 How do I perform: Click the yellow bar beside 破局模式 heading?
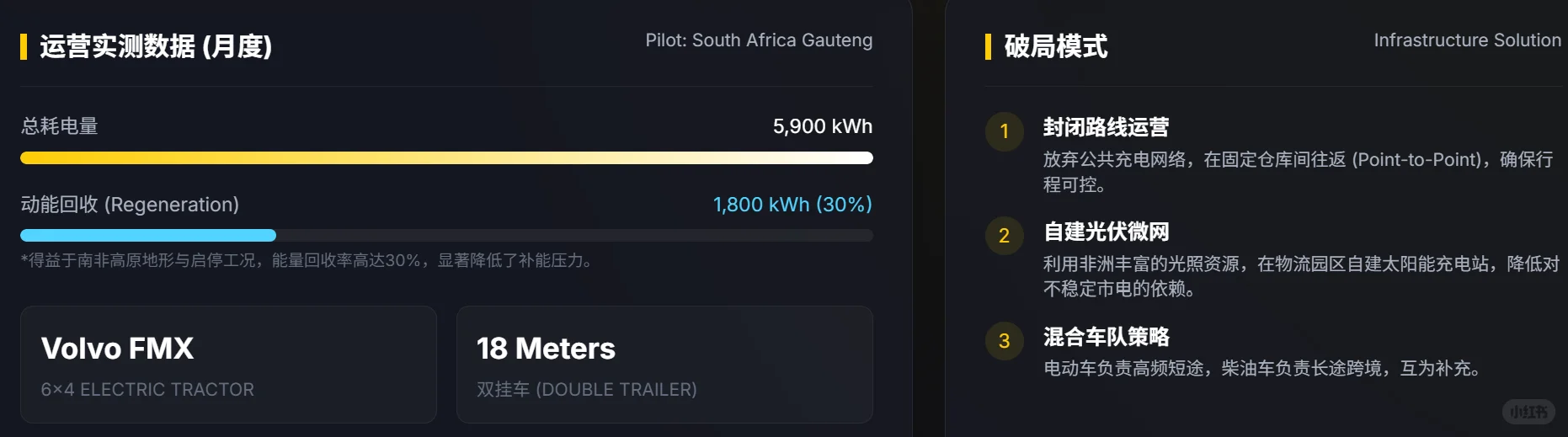[x=988, y=46]
